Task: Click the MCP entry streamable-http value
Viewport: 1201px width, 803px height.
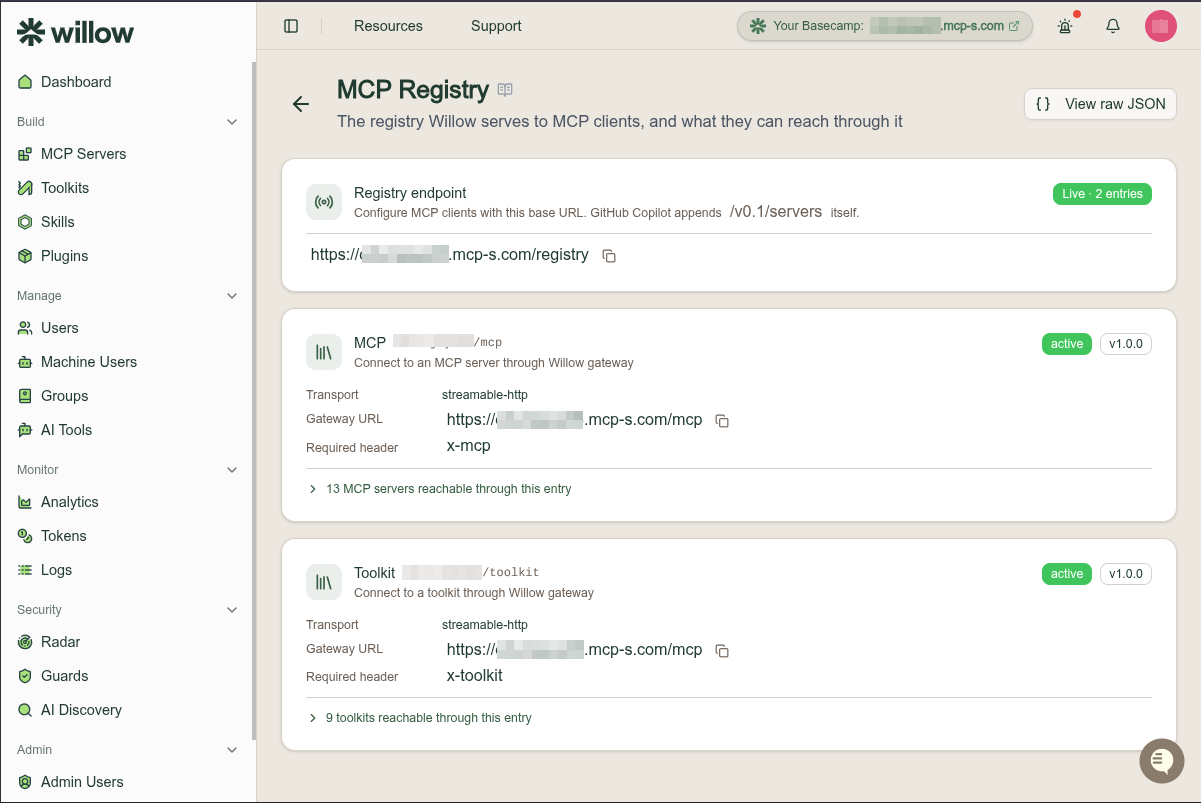Action: click(484, 395)
